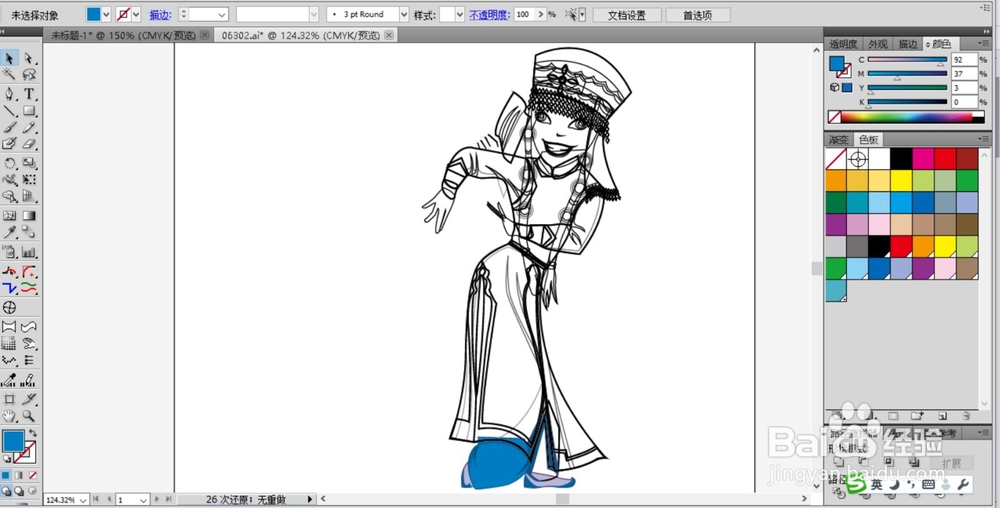
Task: Pick the Line Segment tool
Action: tap(9, 111)
